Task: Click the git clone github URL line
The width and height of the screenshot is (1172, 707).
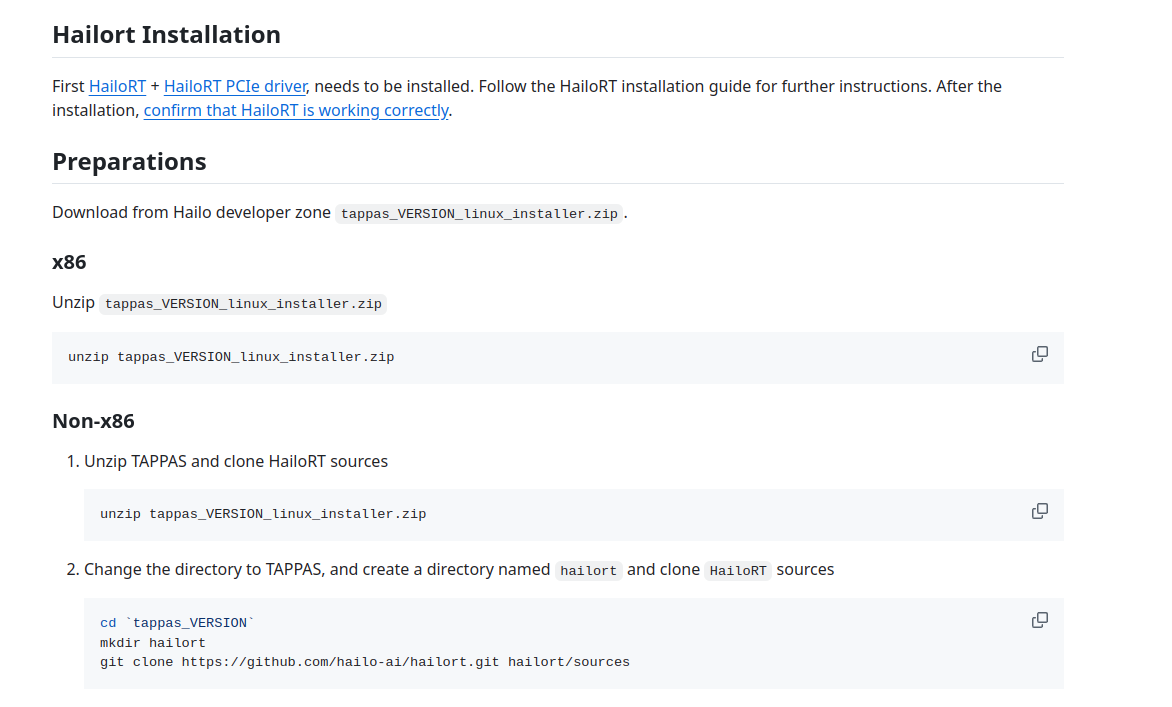Action: pyautogui.click(x=364, y=662)
